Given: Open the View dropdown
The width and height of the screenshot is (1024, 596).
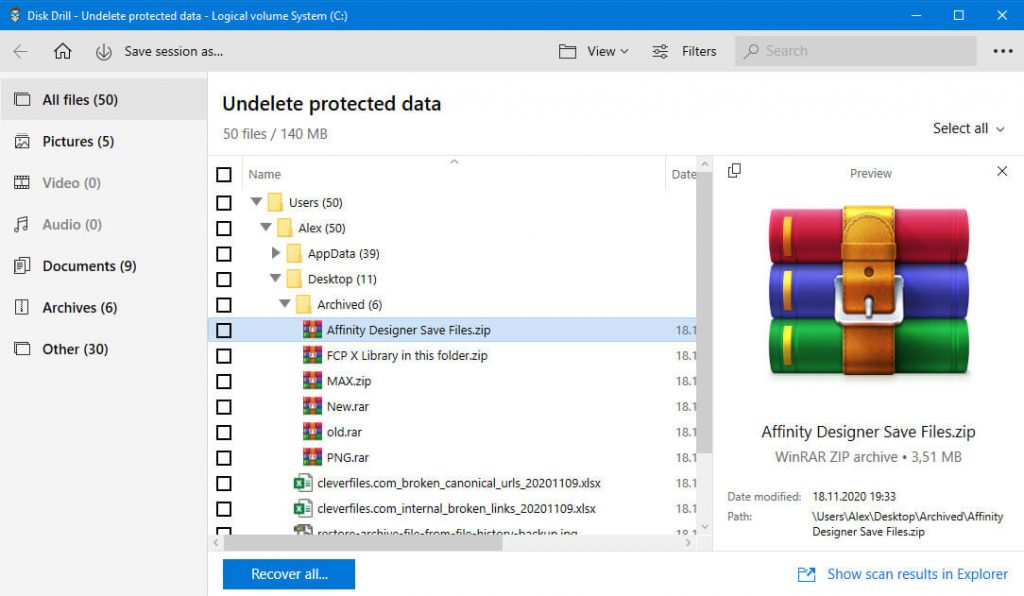Looking at the screenshot, I should point(593,51).
